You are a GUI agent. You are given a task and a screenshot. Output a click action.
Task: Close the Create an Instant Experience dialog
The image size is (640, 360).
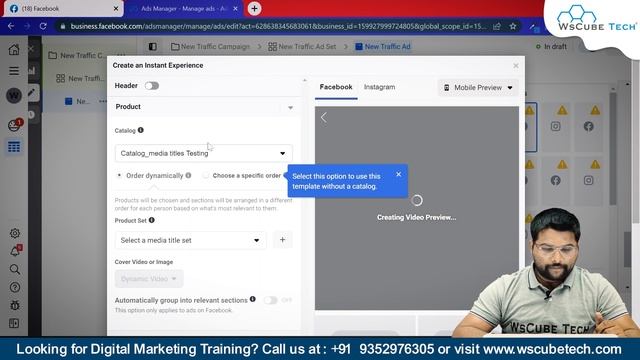point(516,66)
